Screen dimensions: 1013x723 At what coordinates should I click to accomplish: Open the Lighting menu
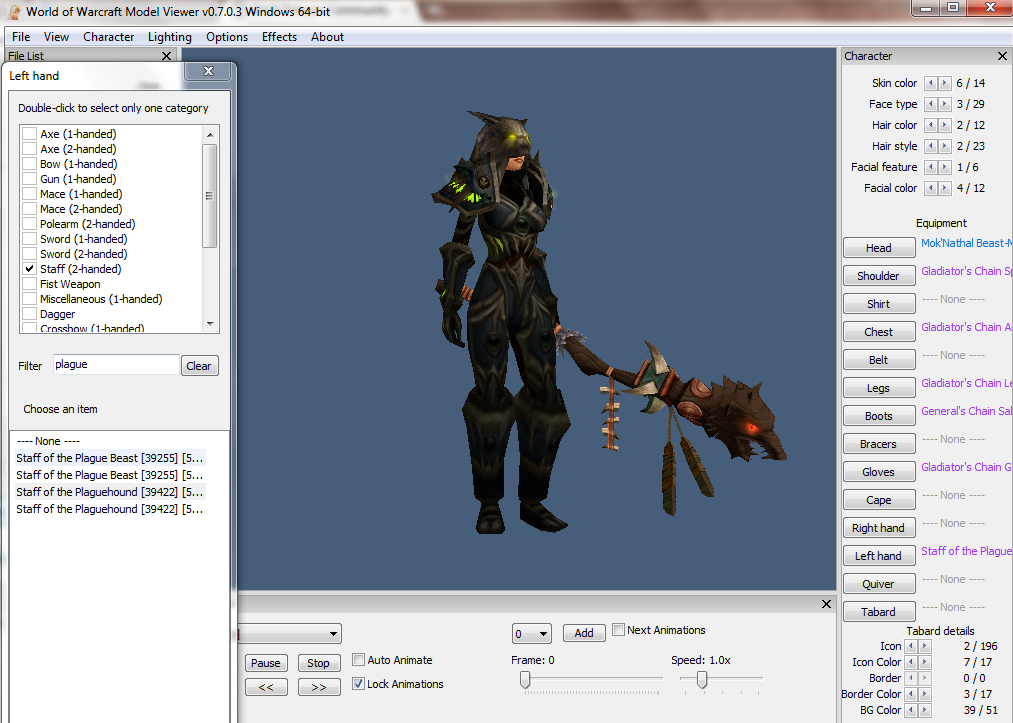click(169, 37)
